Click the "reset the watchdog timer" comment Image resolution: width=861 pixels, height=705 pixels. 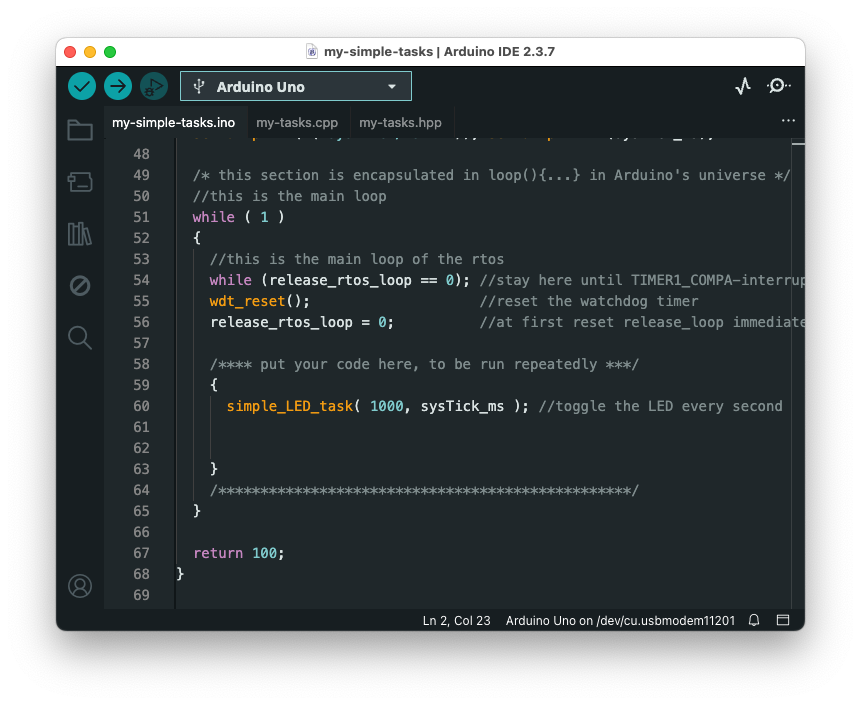(x=589, y=301)
